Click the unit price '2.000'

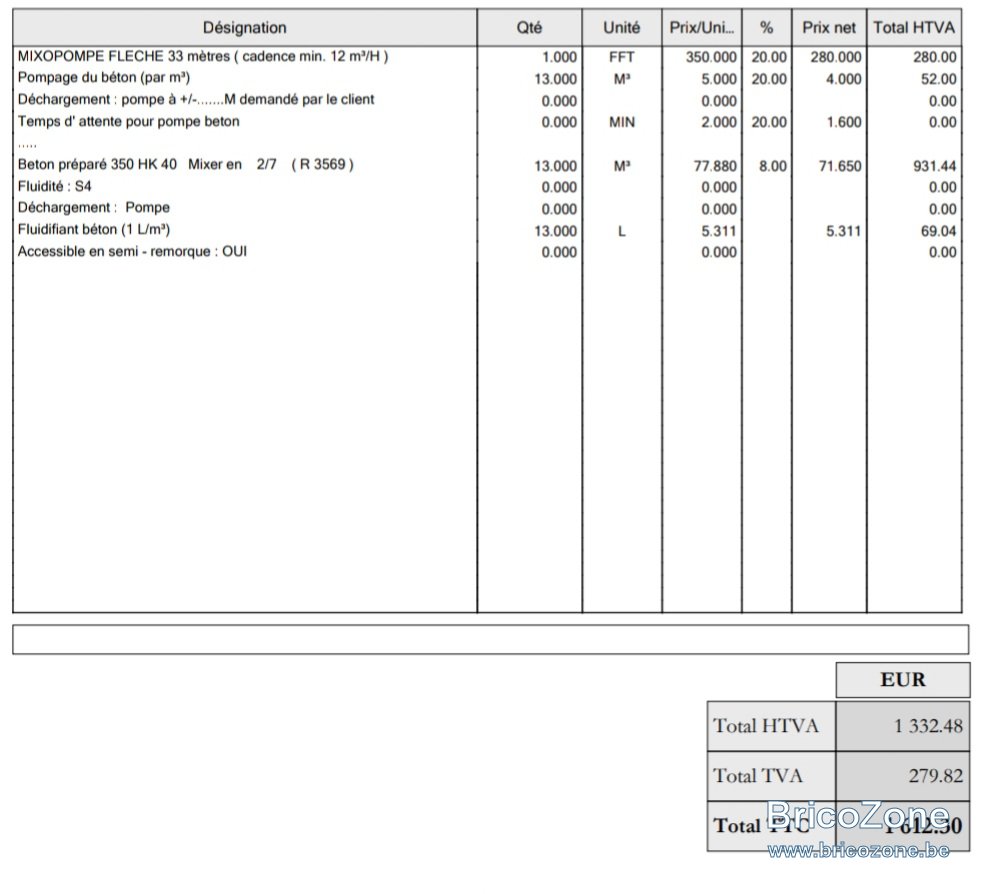(719, 122)
